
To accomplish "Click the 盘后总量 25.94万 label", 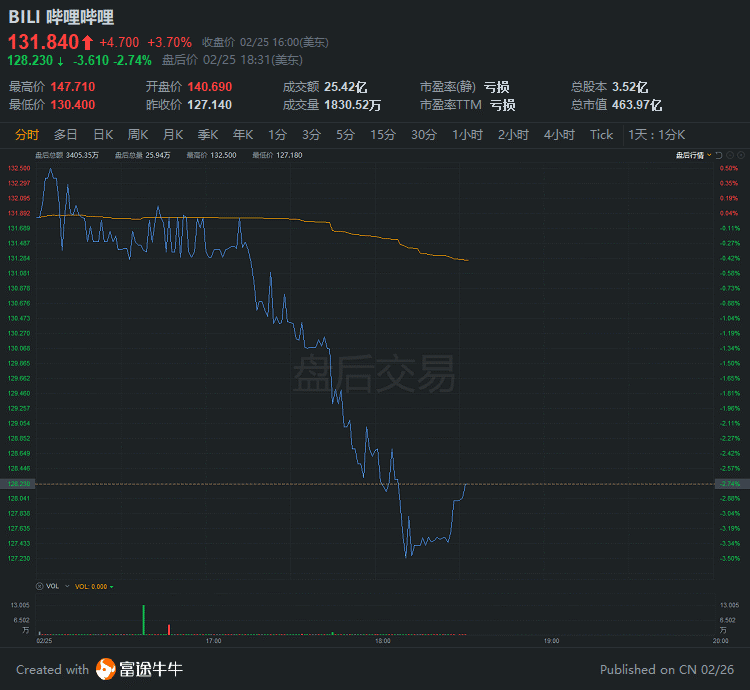I will coord(143,155).
